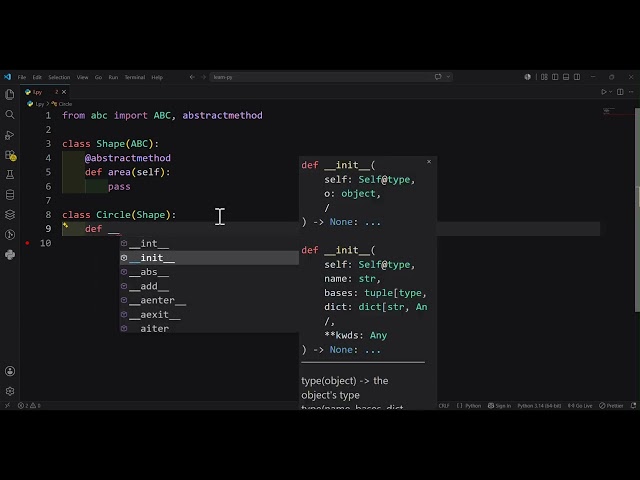The height and width of the screenshot is (480, 640).
Task: Open the Help menu
Action: tap(157, 77)
